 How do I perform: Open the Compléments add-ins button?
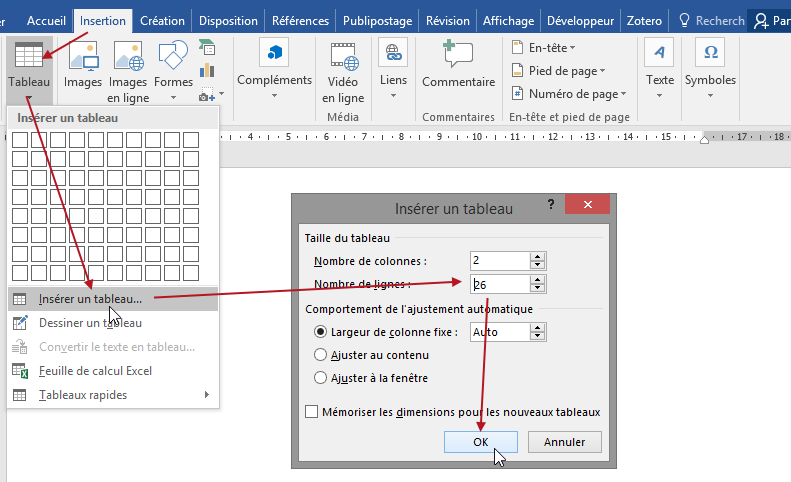(x=274, y=69)
